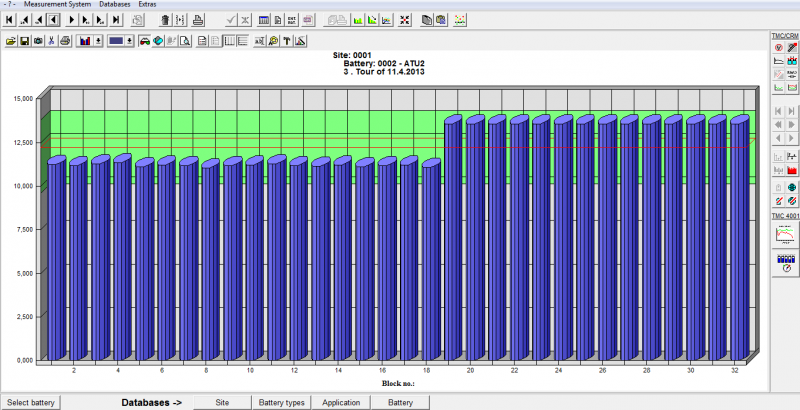The image size is (800, 410).
Task: Jump to last record arrow button
Action: click(x=114, y=19)
